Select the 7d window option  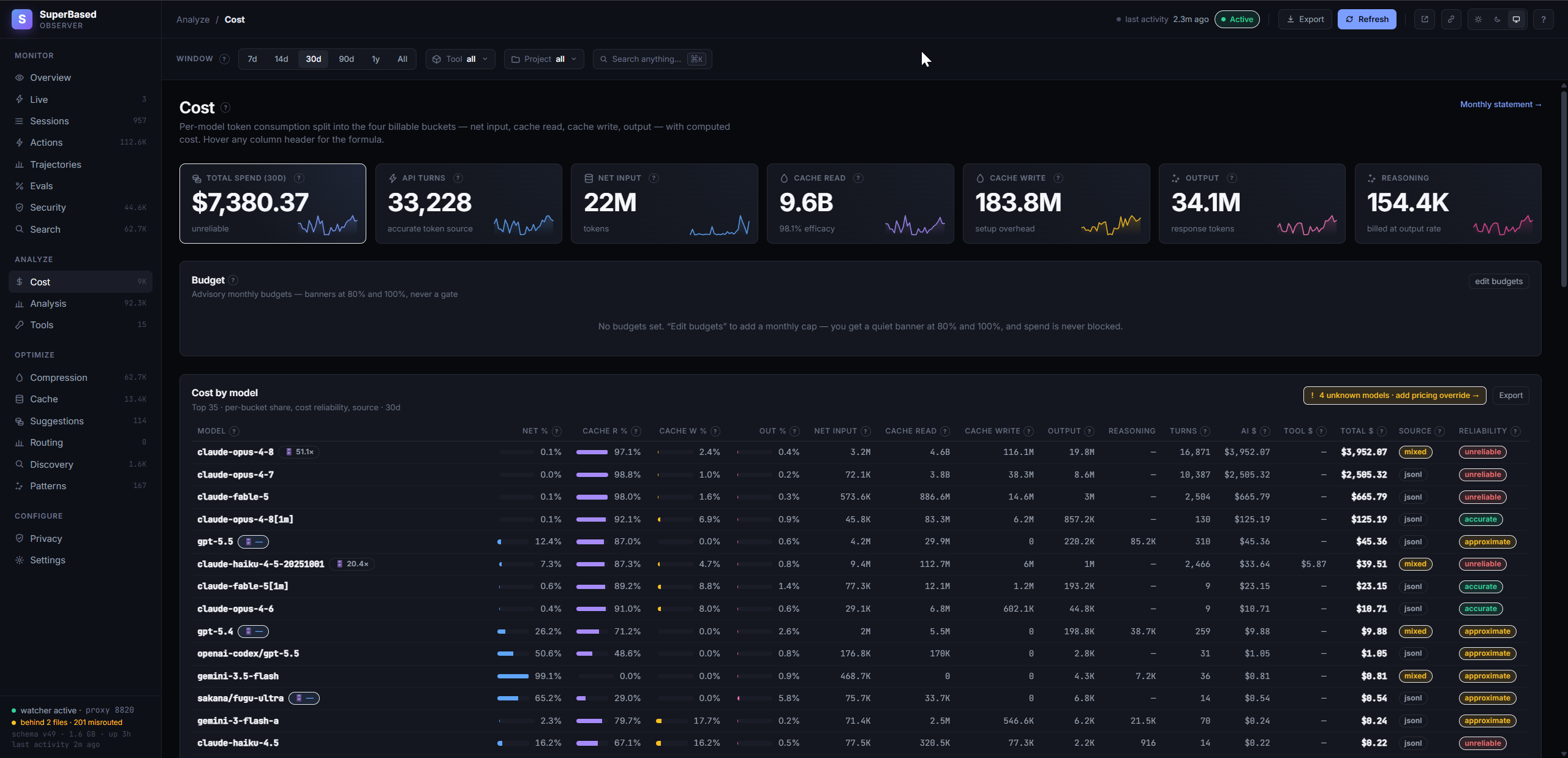[252, 59]
